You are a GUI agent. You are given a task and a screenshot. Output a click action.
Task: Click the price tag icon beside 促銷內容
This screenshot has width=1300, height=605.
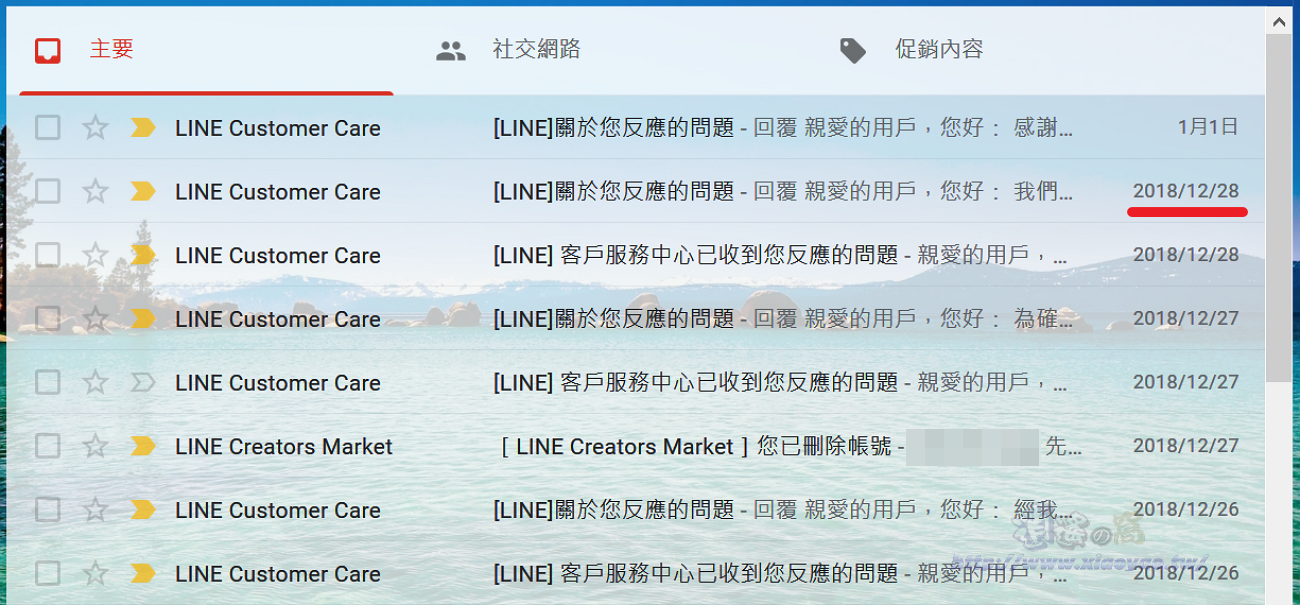[855, 47]
